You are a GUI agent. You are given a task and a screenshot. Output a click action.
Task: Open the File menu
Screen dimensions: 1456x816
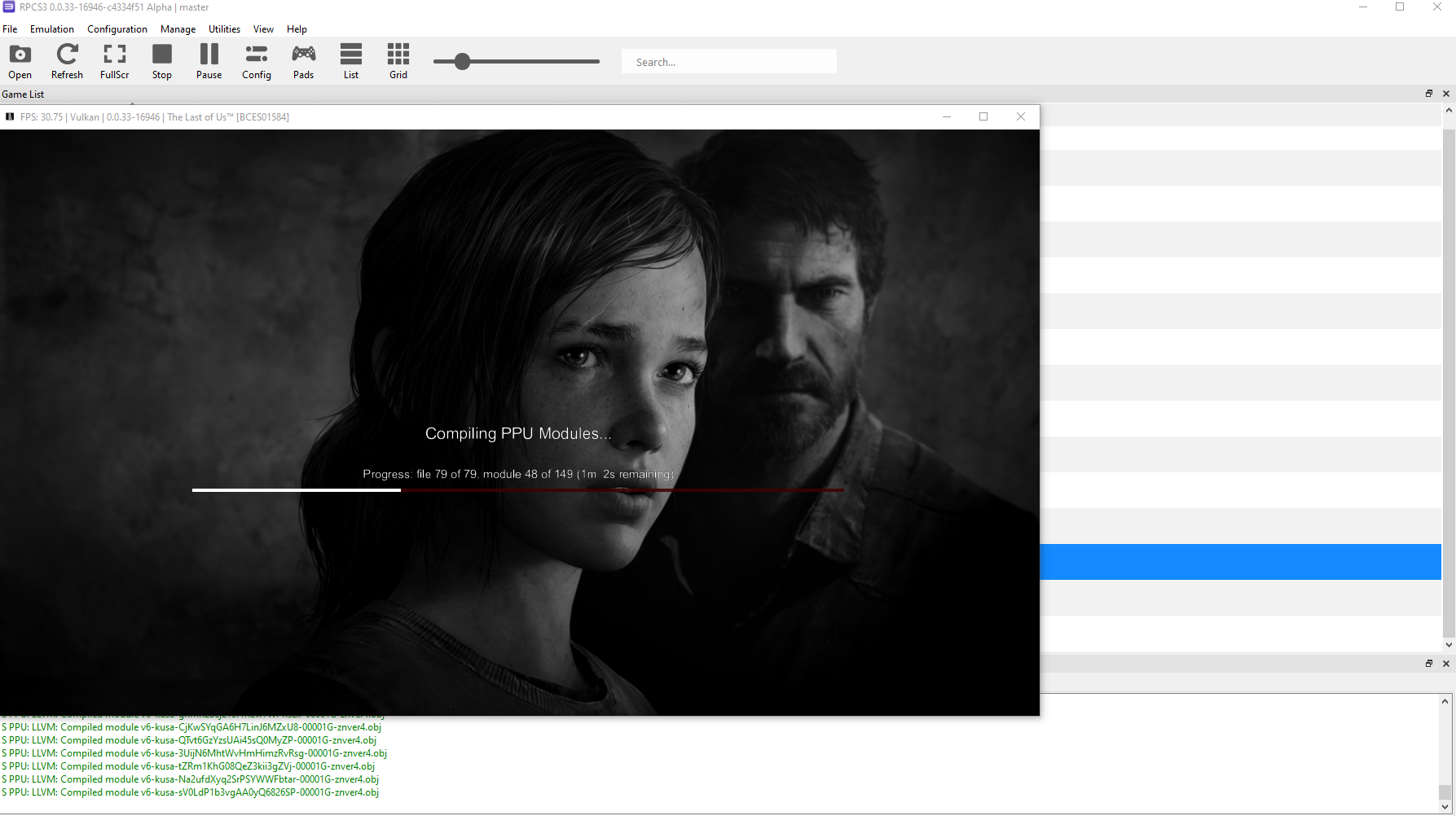10,29
